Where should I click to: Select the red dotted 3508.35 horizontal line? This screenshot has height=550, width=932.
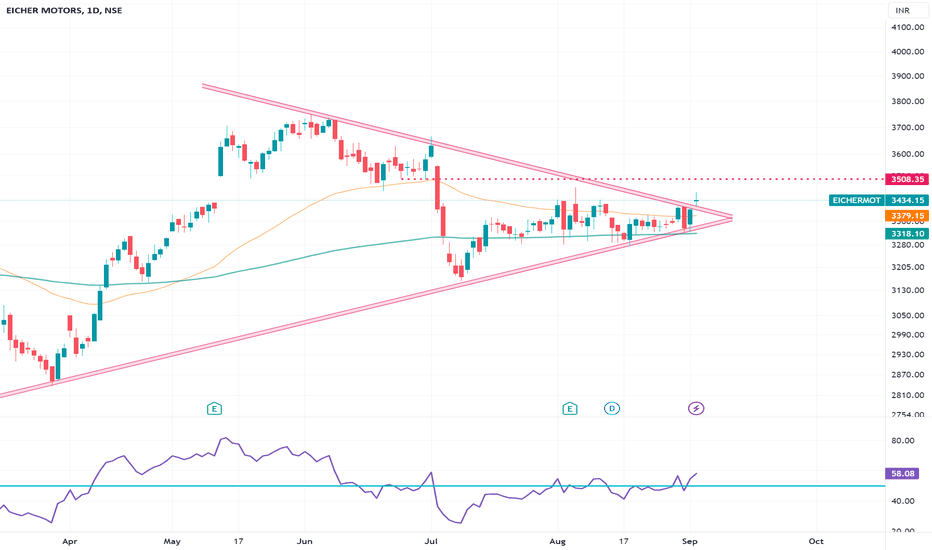[643, 179]
